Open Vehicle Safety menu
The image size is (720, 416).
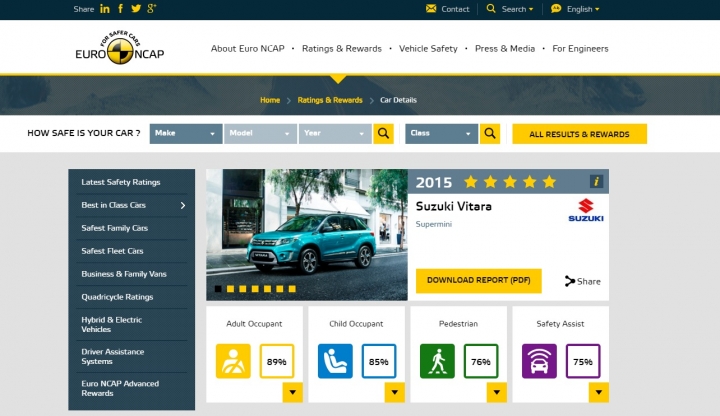pos(428,48)
